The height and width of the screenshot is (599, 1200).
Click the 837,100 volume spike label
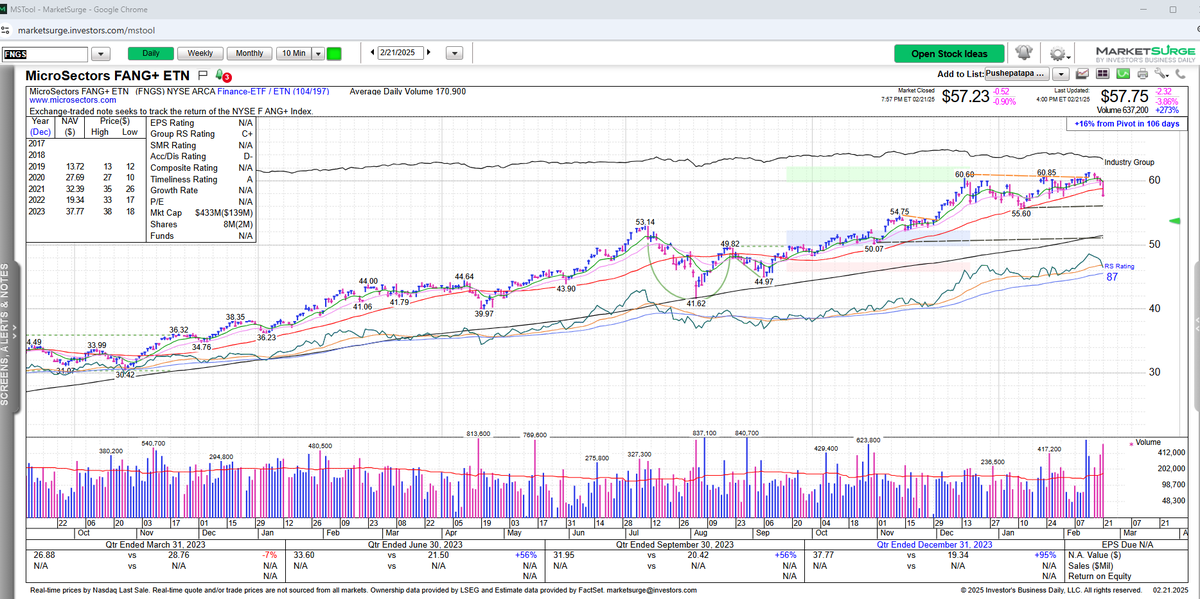(703, 434)
